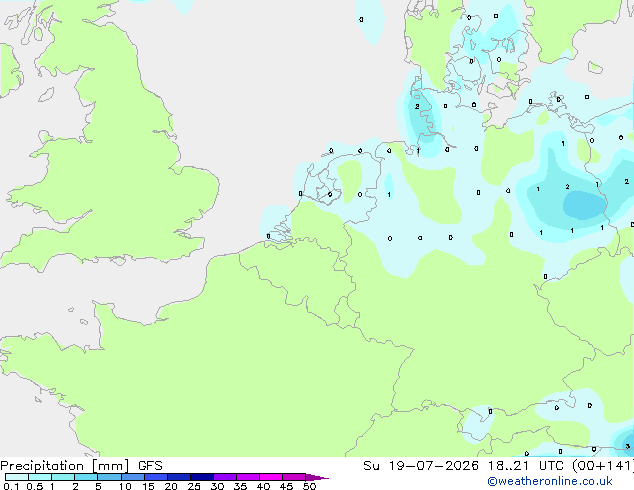Select the 1–2 mm legend color swatch
Viewport: 634px width, 490px height.
click(x=63, y=477)
